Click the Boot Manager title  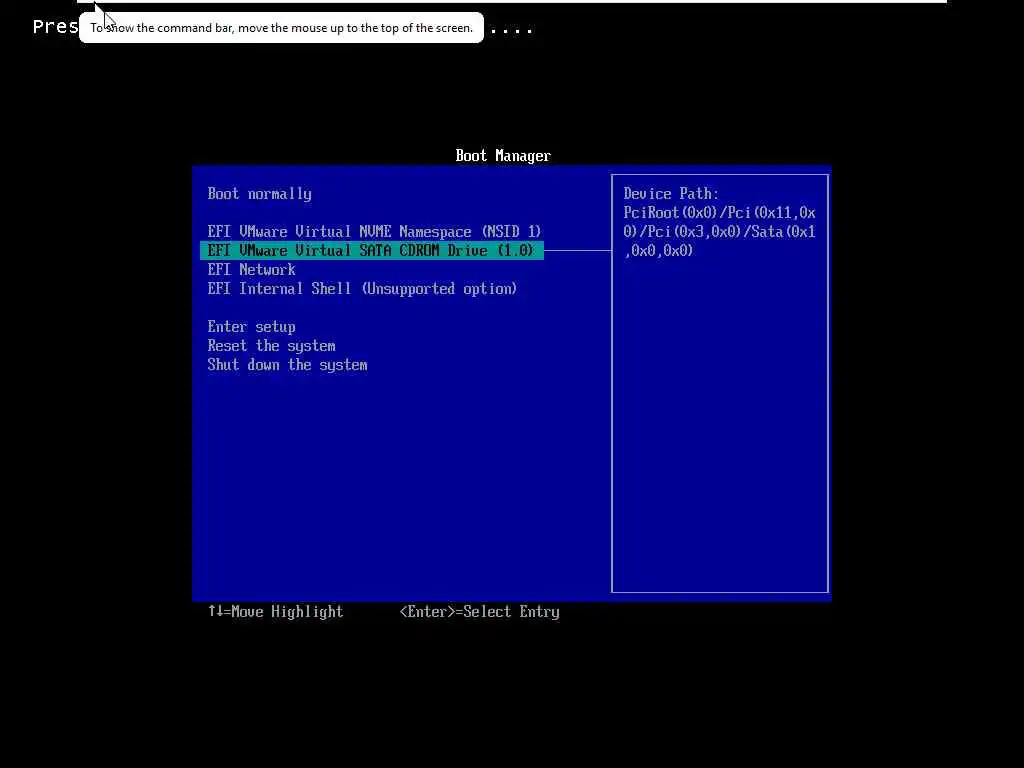click(503, 156)
